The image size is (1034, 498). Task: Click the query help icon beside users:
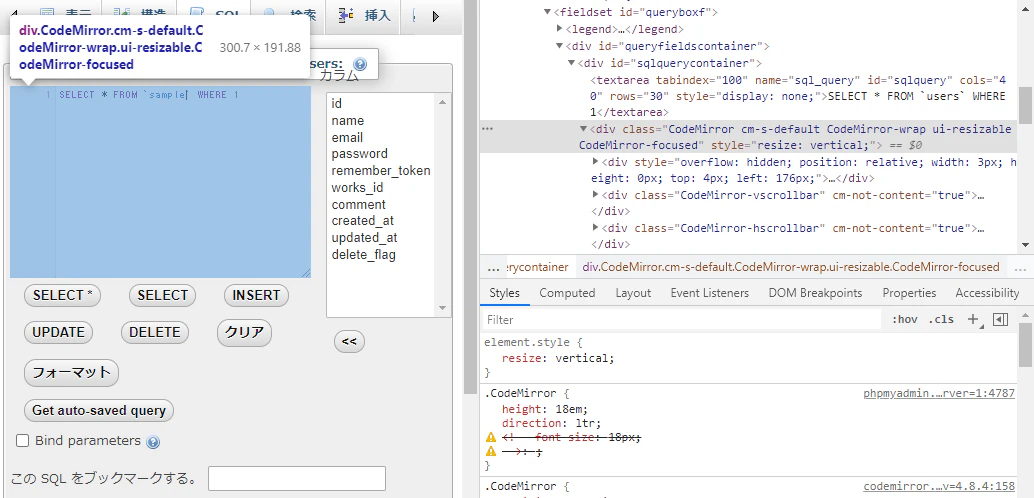tap(359, 65)
